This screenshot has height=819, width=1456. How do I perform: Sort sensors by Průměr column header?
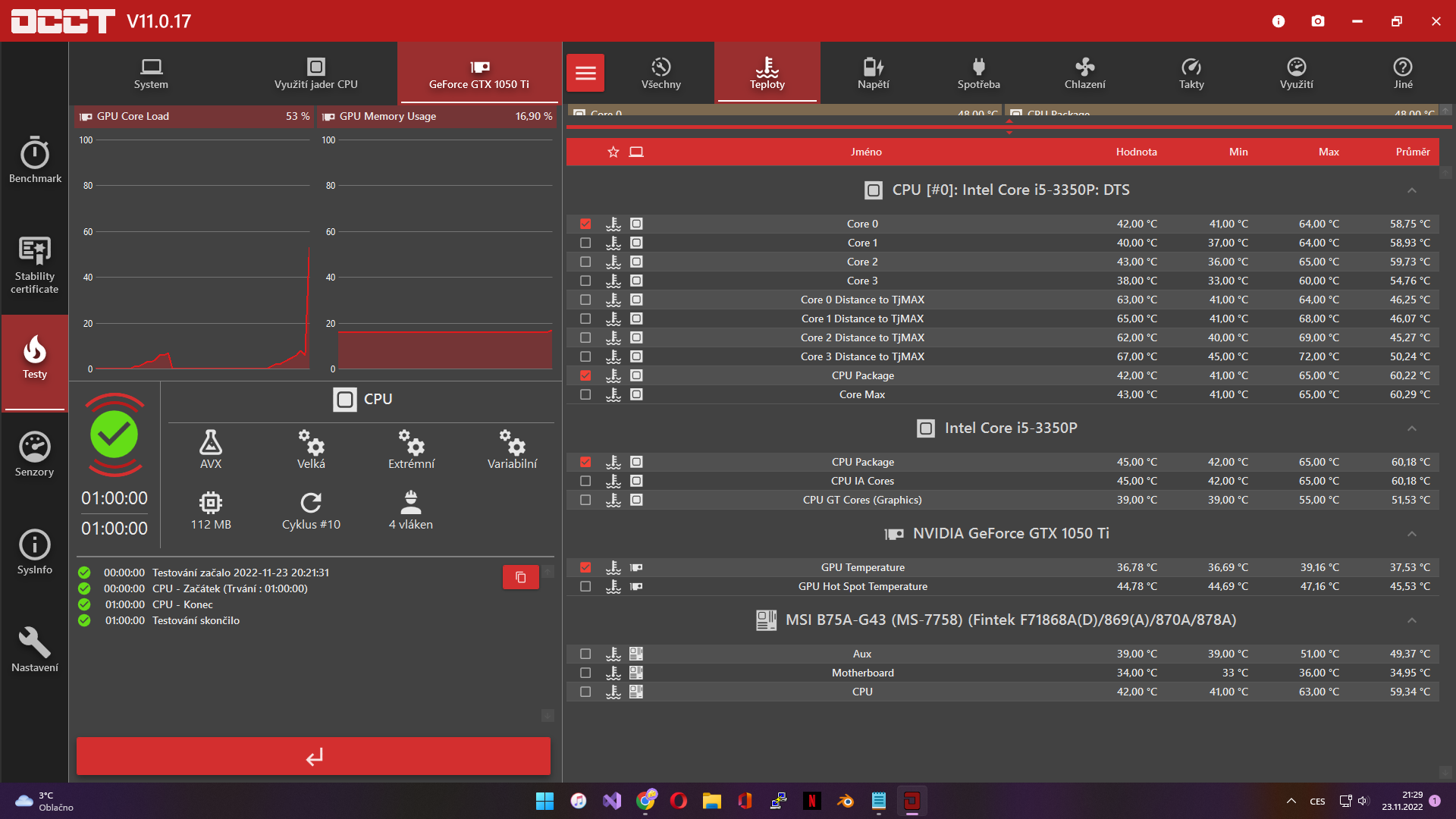click(1412, 152)
